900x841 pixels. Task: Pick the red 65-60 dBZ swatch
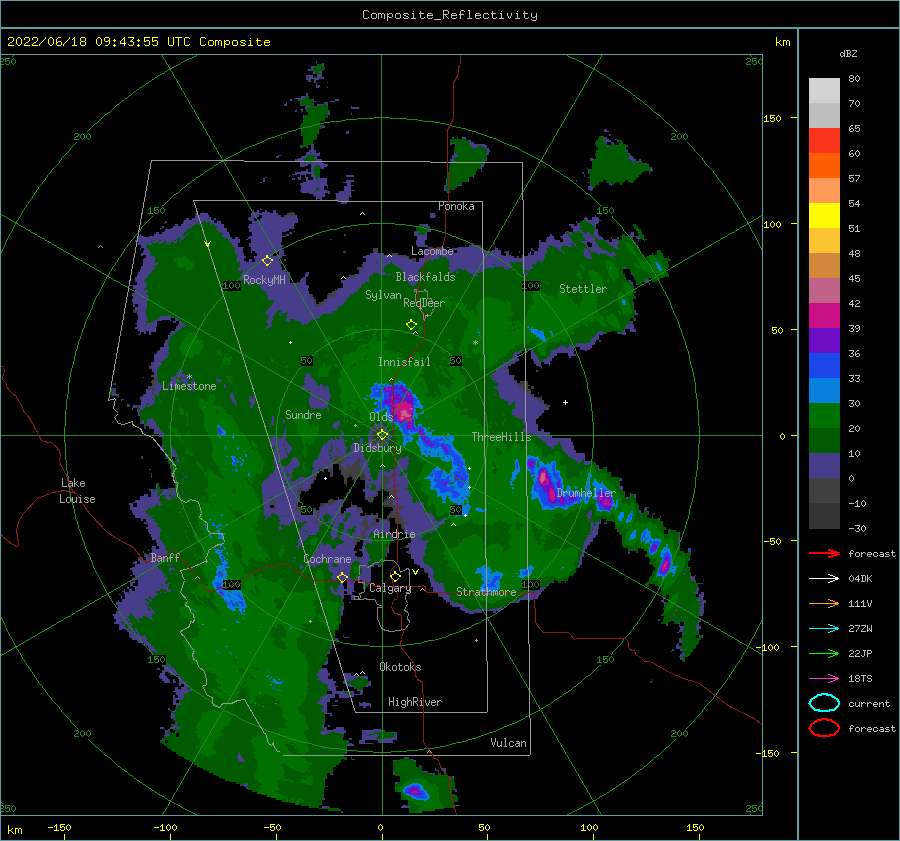coord(824,141)
